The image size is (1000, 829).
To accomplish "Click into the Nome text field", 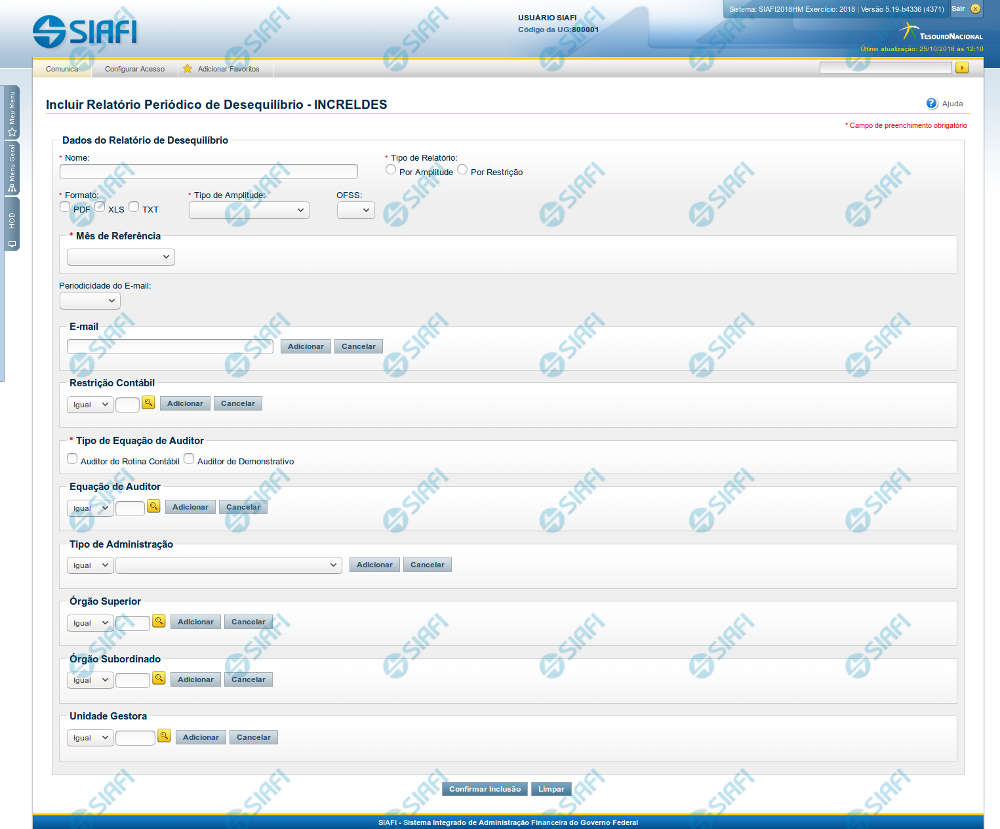I will pyautogui.click(x=208, y=171).
